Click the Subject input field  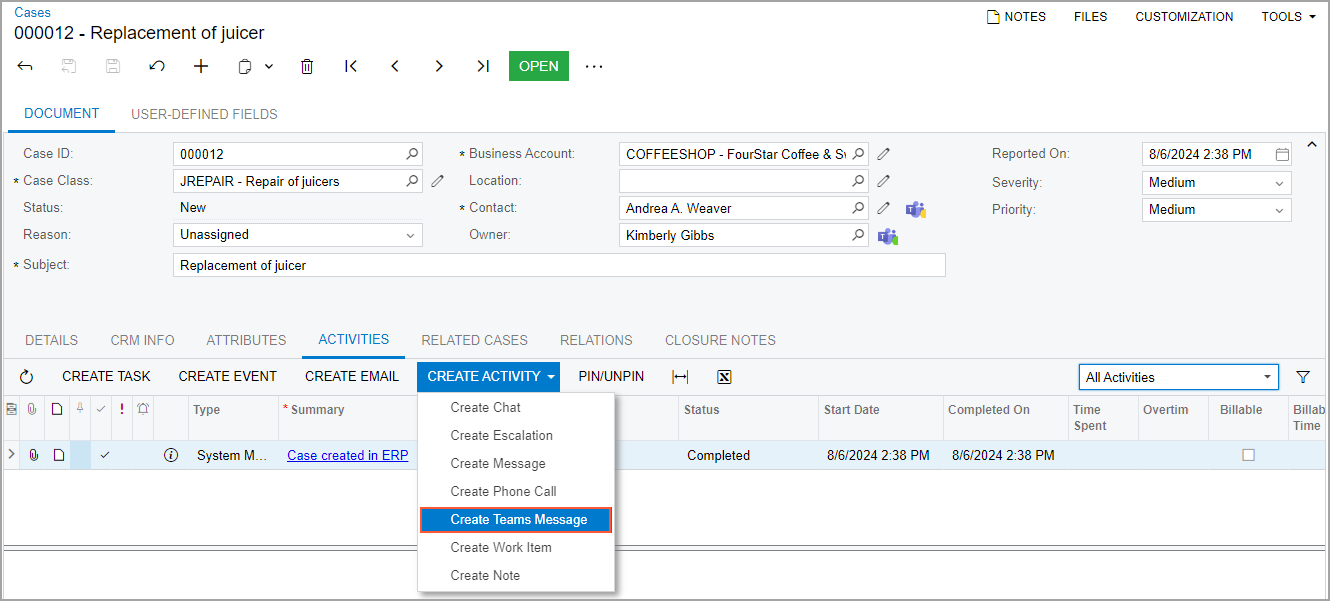click(558, 265)
